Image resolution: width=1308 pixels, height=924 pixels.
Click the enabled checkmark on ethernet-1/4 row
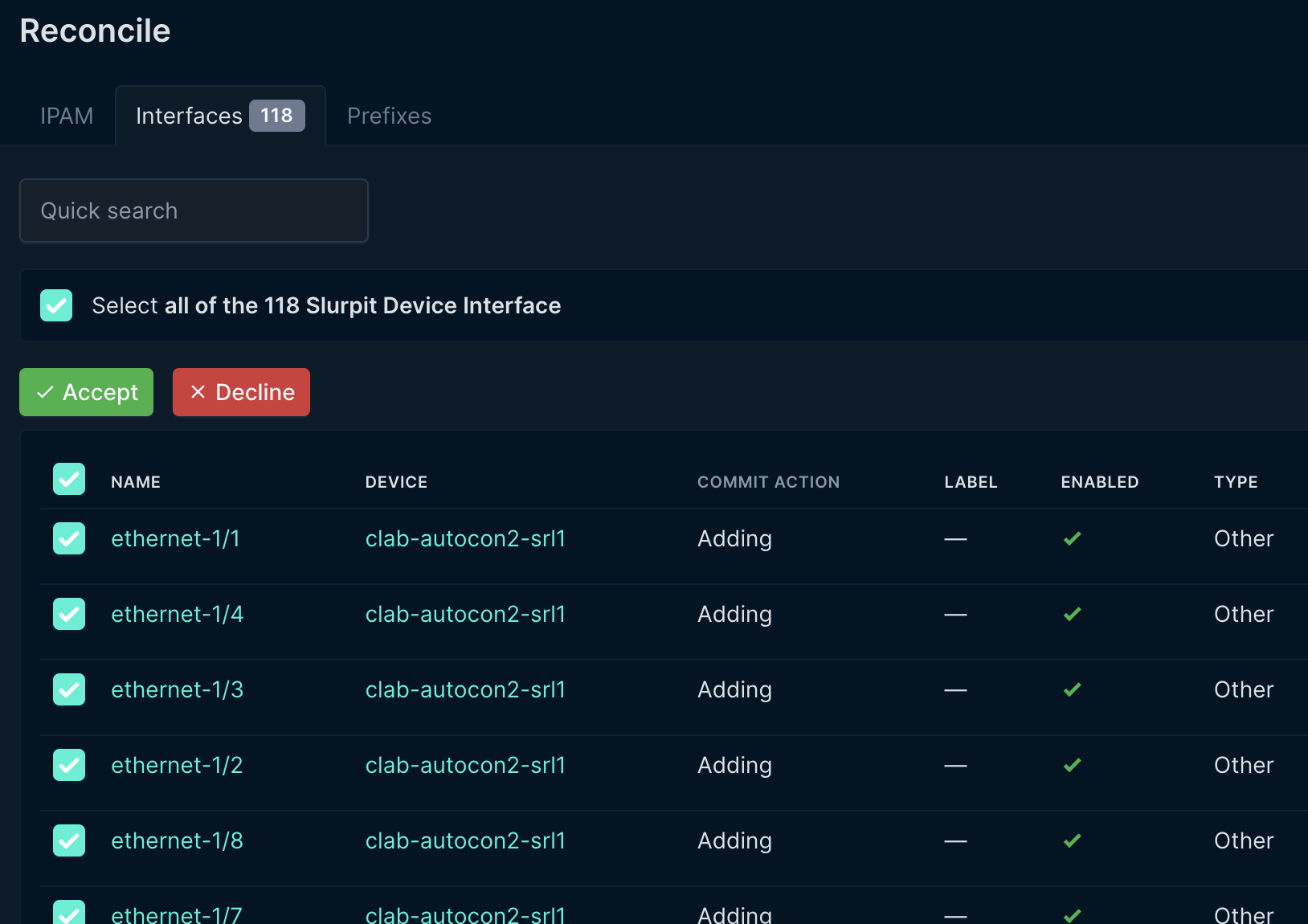pyautogui.click(x=1072, y=614)
